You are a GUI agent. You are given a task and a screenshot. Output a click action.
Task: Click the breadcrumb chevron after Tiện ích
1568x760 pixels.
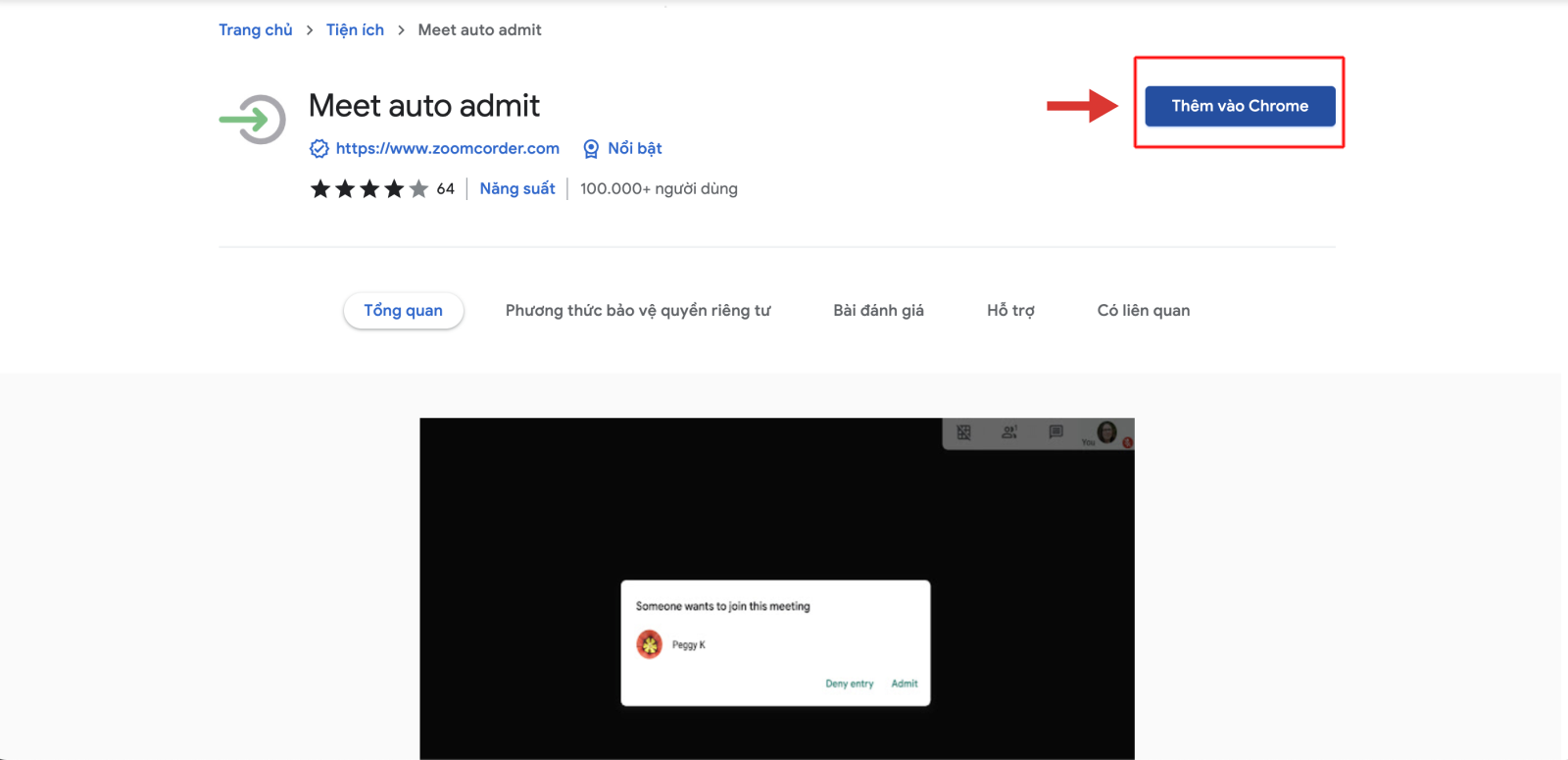pos(401,30)
